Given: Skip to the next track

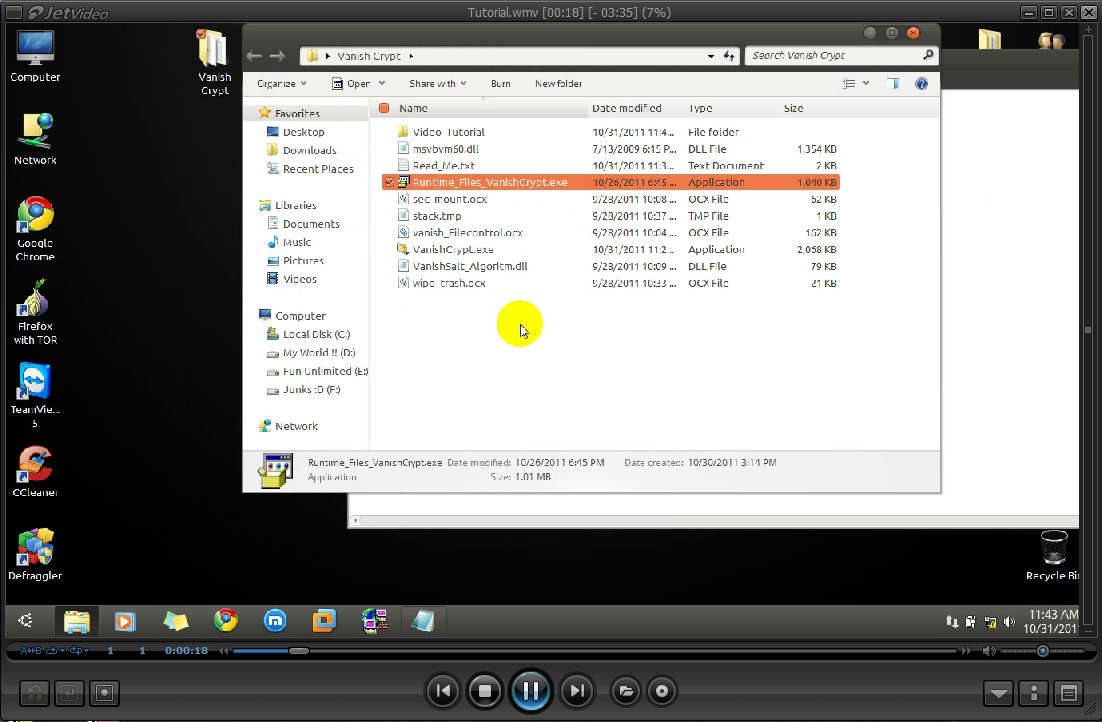Looking at the screenshot, I should [576, 690].
